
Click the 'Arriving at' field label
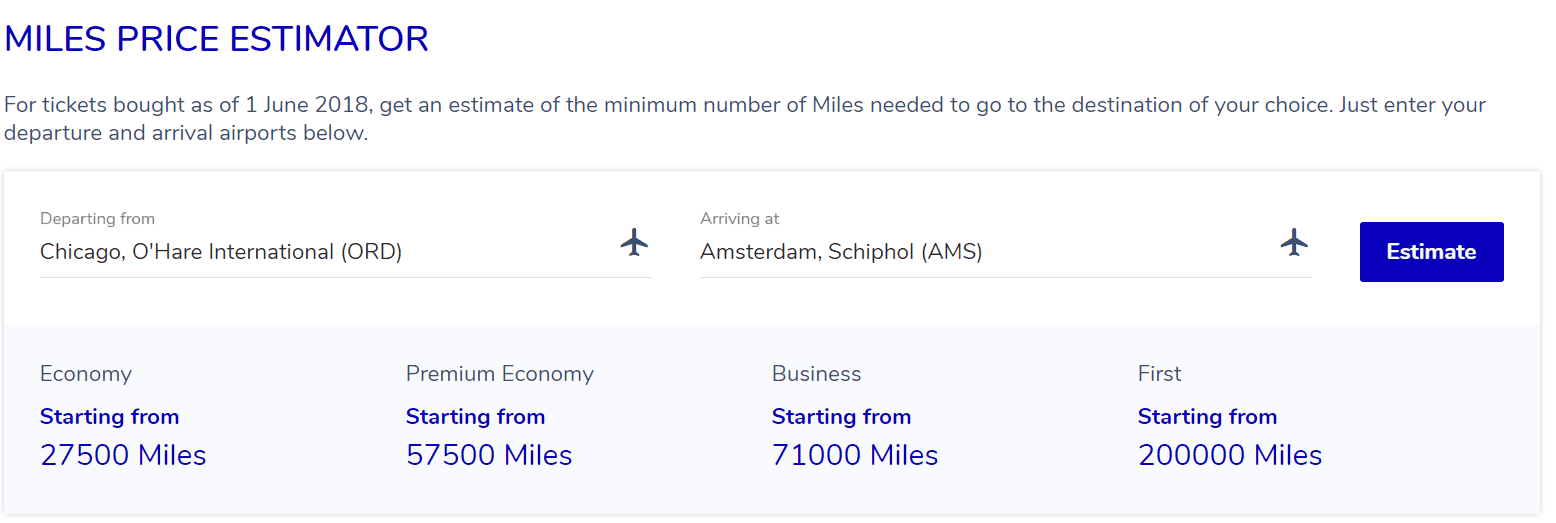coord(739,219)
